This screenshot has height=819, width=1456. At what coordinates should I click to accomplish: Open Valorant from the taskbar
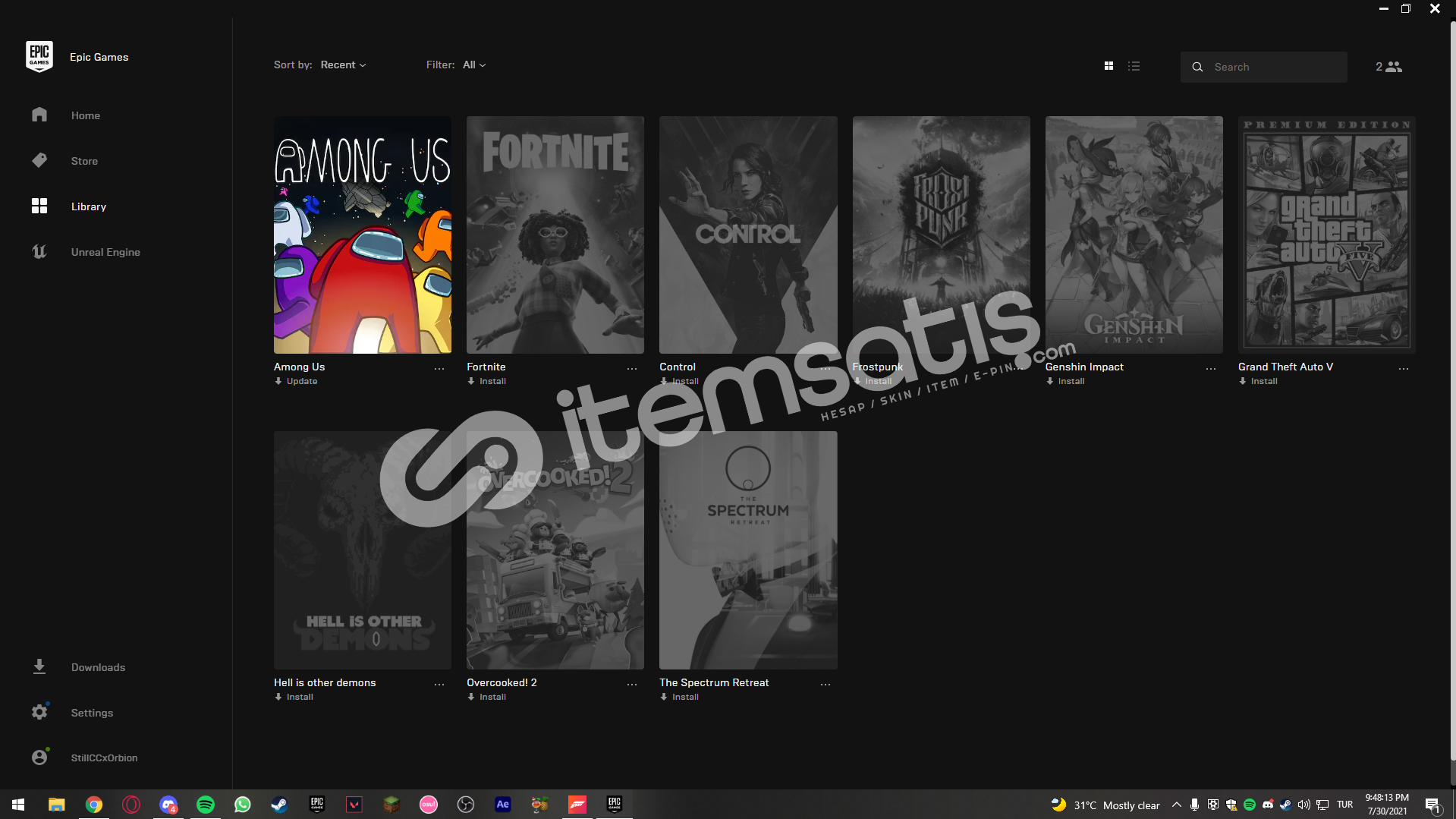pos(354,805)
